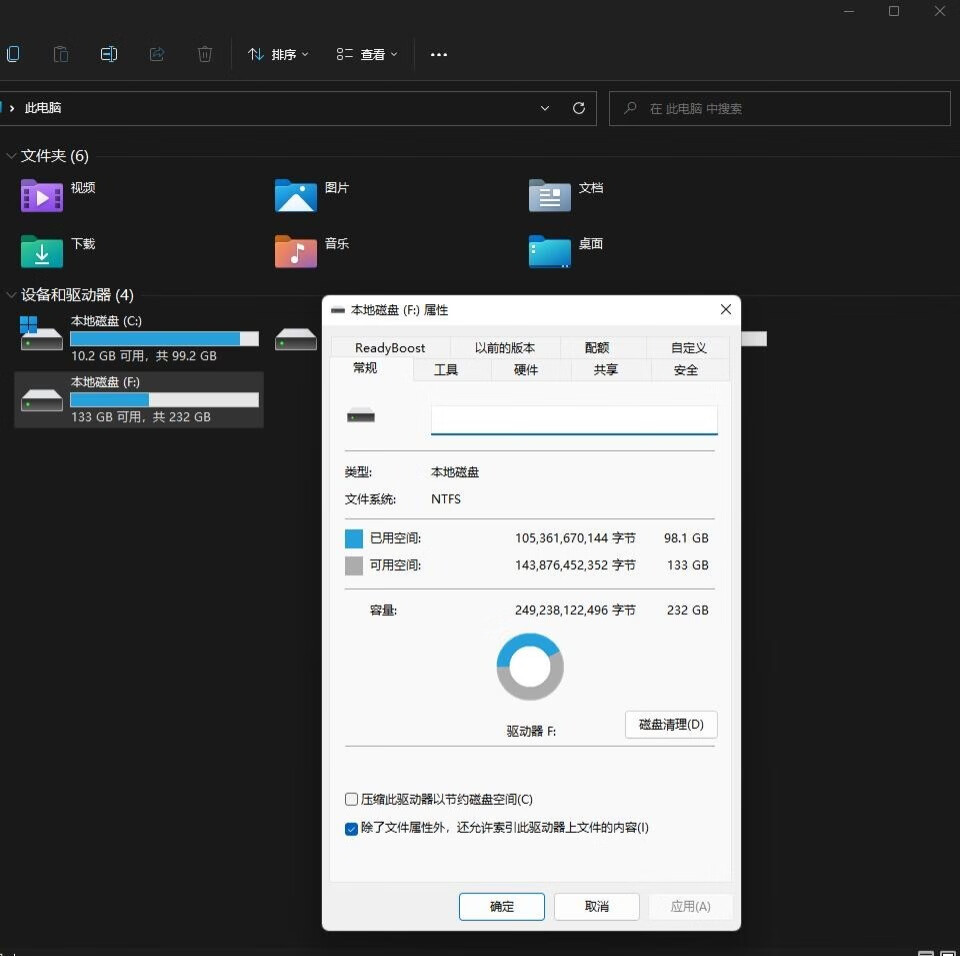Click the Share icon in toolbar
The height and width of the screenshot is (956, 960).
click(157, 54)
